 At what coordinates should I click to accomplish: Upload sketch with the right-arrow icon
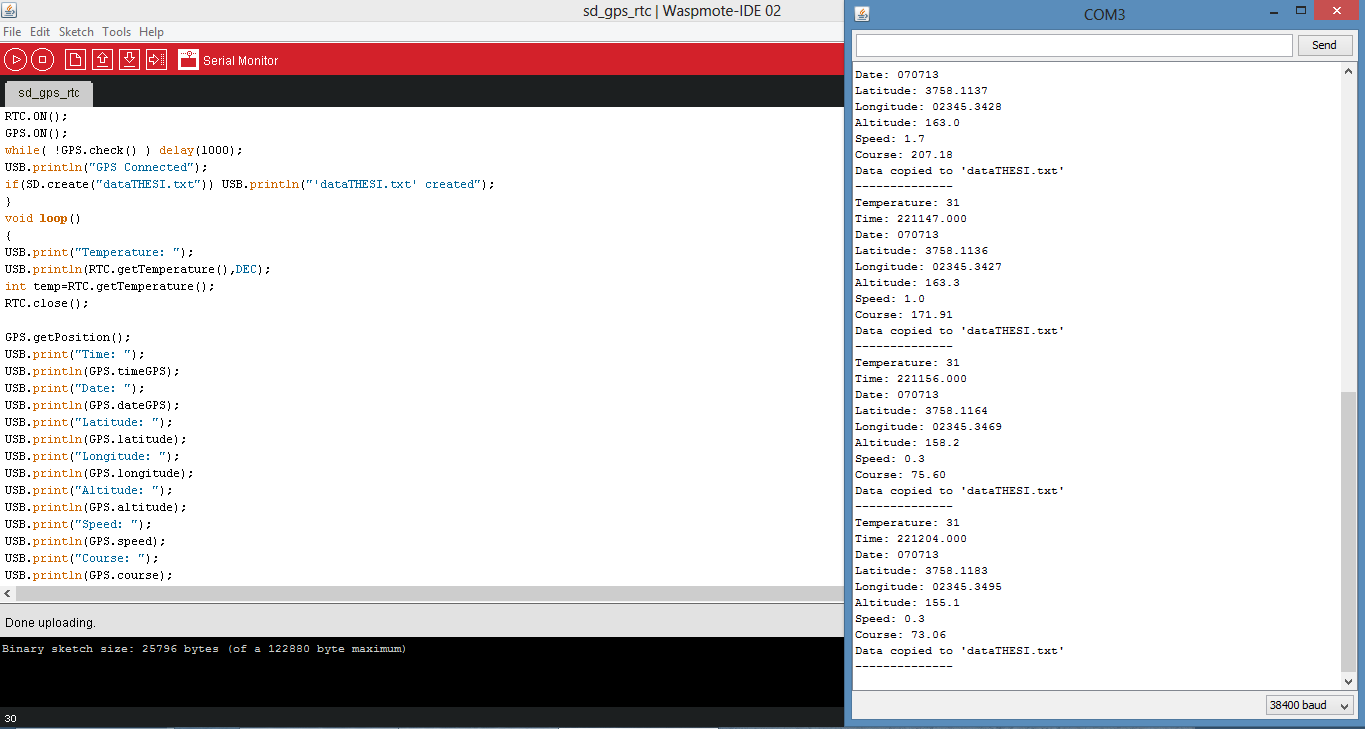[x=156, y=60]
